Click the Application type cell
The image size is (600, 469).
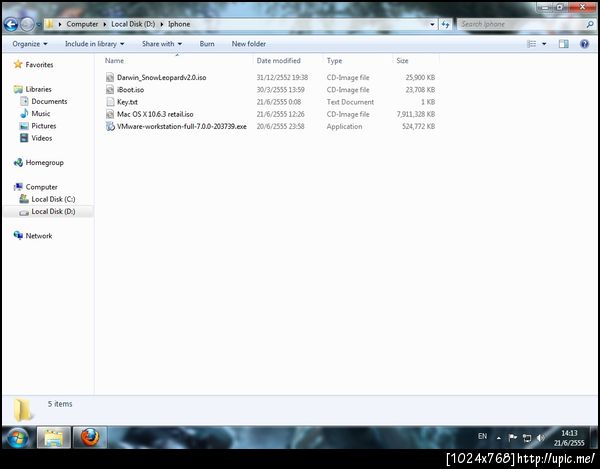pos(344,127)
